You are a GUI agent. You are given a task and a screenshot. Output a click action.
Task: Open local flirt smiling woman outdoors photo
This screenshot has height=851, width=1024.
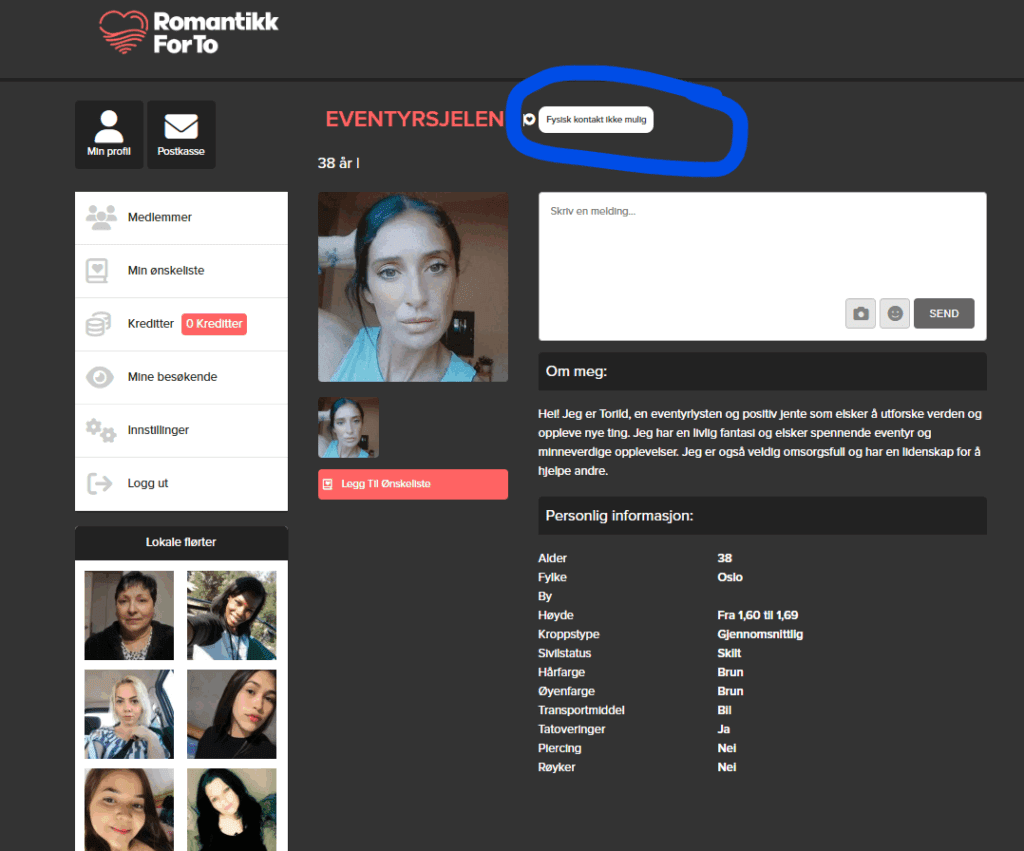[x=232, y=615]
